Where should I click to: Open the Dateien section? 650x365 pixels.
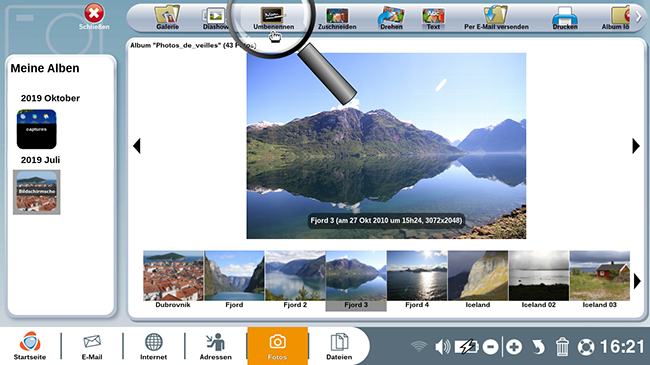point(339,346)
